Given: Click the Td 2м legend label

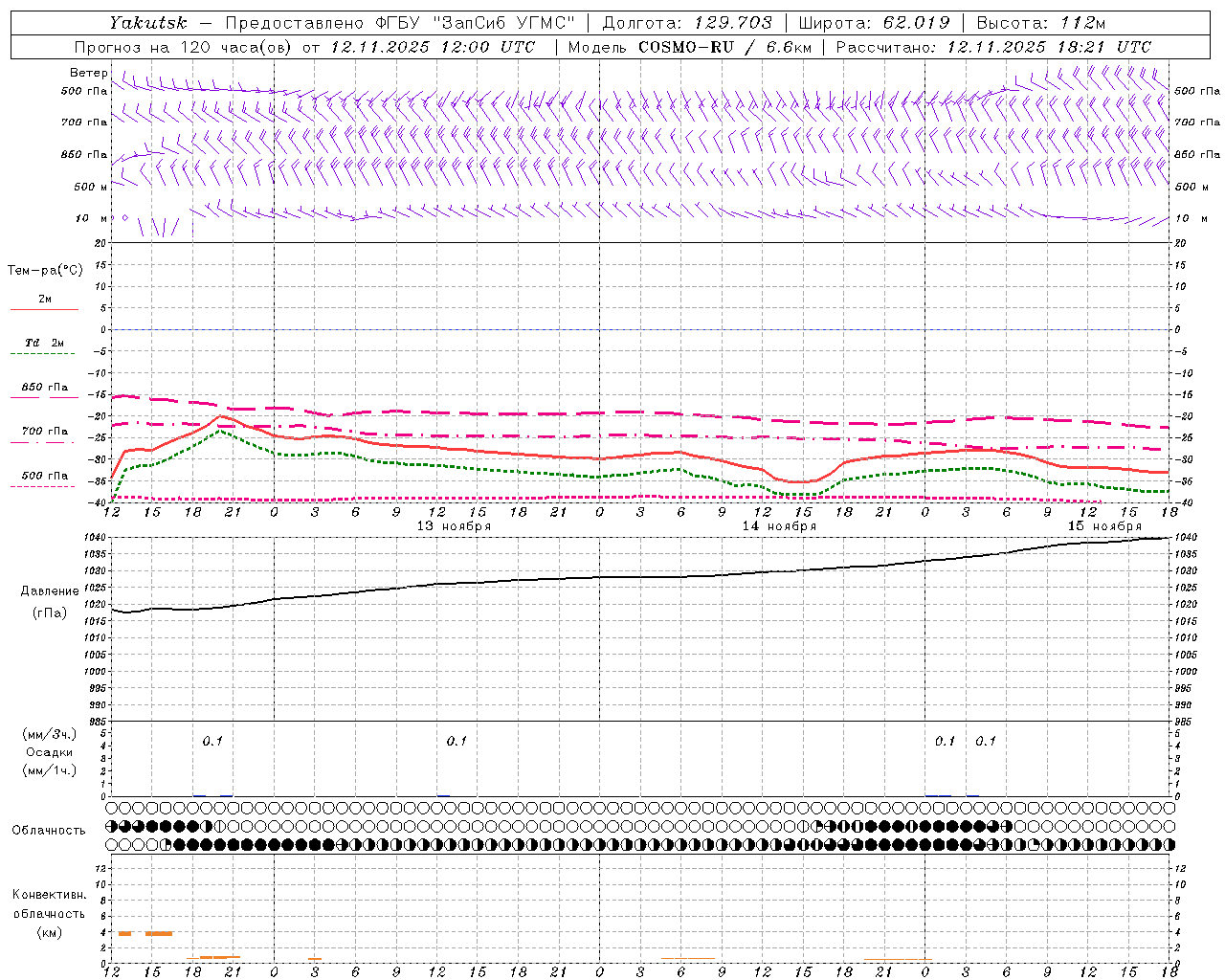Looking at the screenshot, I should coord(44,343).
